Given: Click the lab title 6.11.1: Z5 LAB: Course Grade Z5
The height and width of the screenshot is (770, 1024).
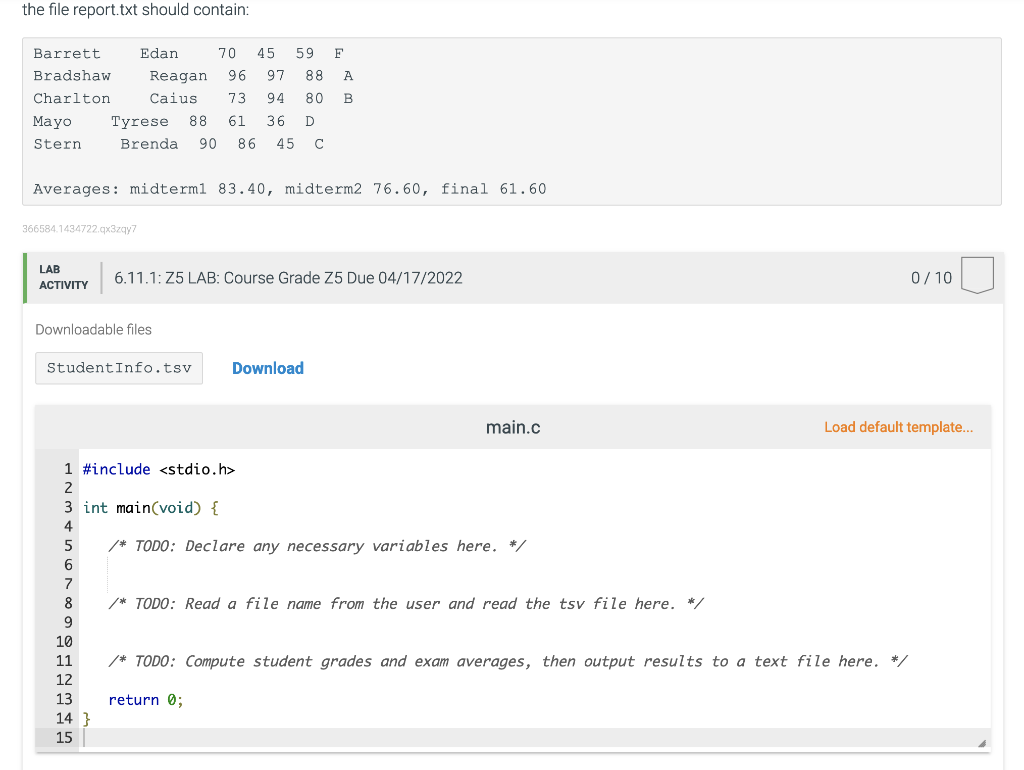Looking at the screenshot, I should [x=287, y=277].
